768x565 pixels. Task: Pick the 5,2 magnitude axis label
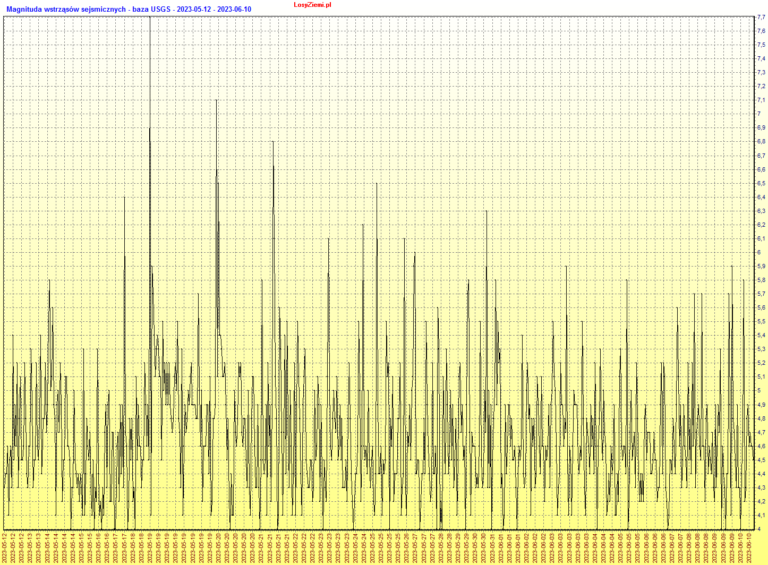point(761,363)
